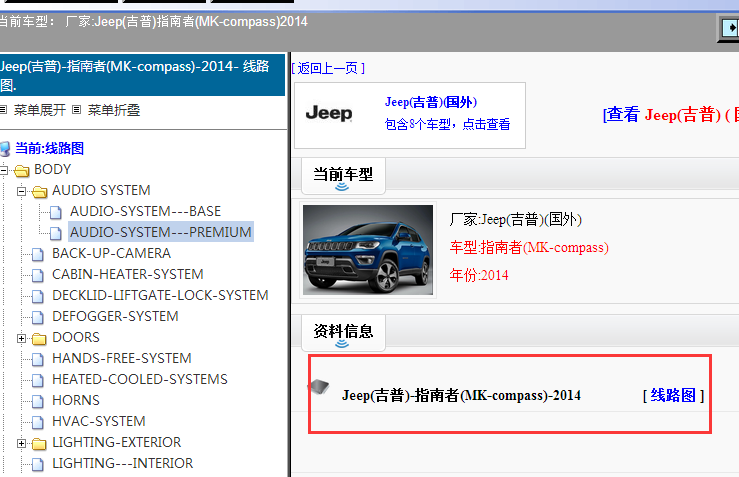Click the CABIN-HEATER-SYSTEM document icon
This screenshot has width=739, height=477.
[x=38, y=275]
